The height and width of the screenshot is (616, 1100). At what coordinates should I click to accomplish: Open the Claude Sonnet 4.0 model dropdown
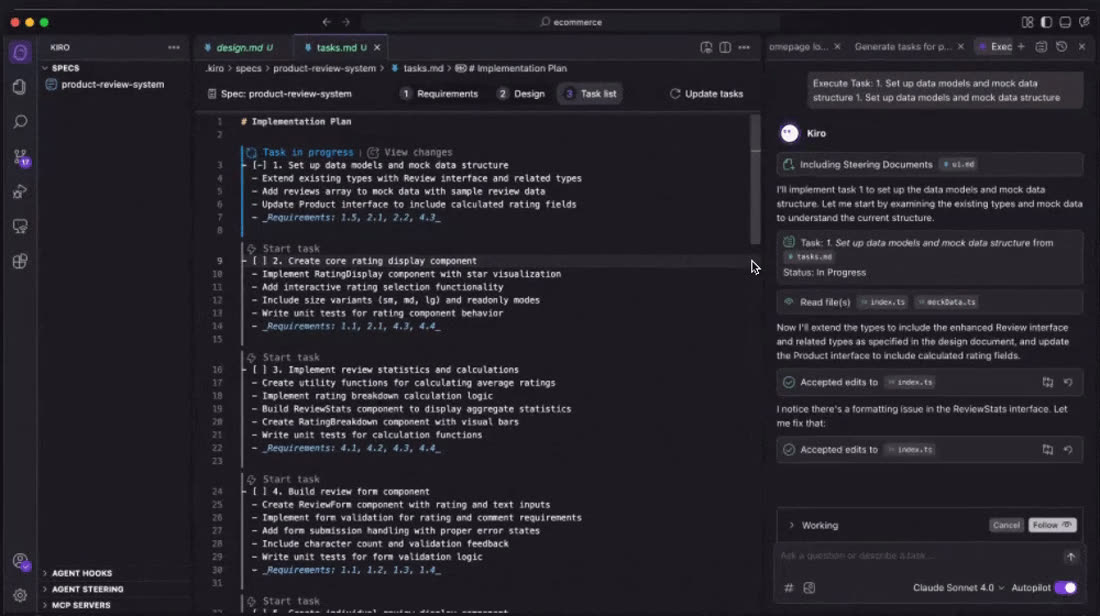958,588
